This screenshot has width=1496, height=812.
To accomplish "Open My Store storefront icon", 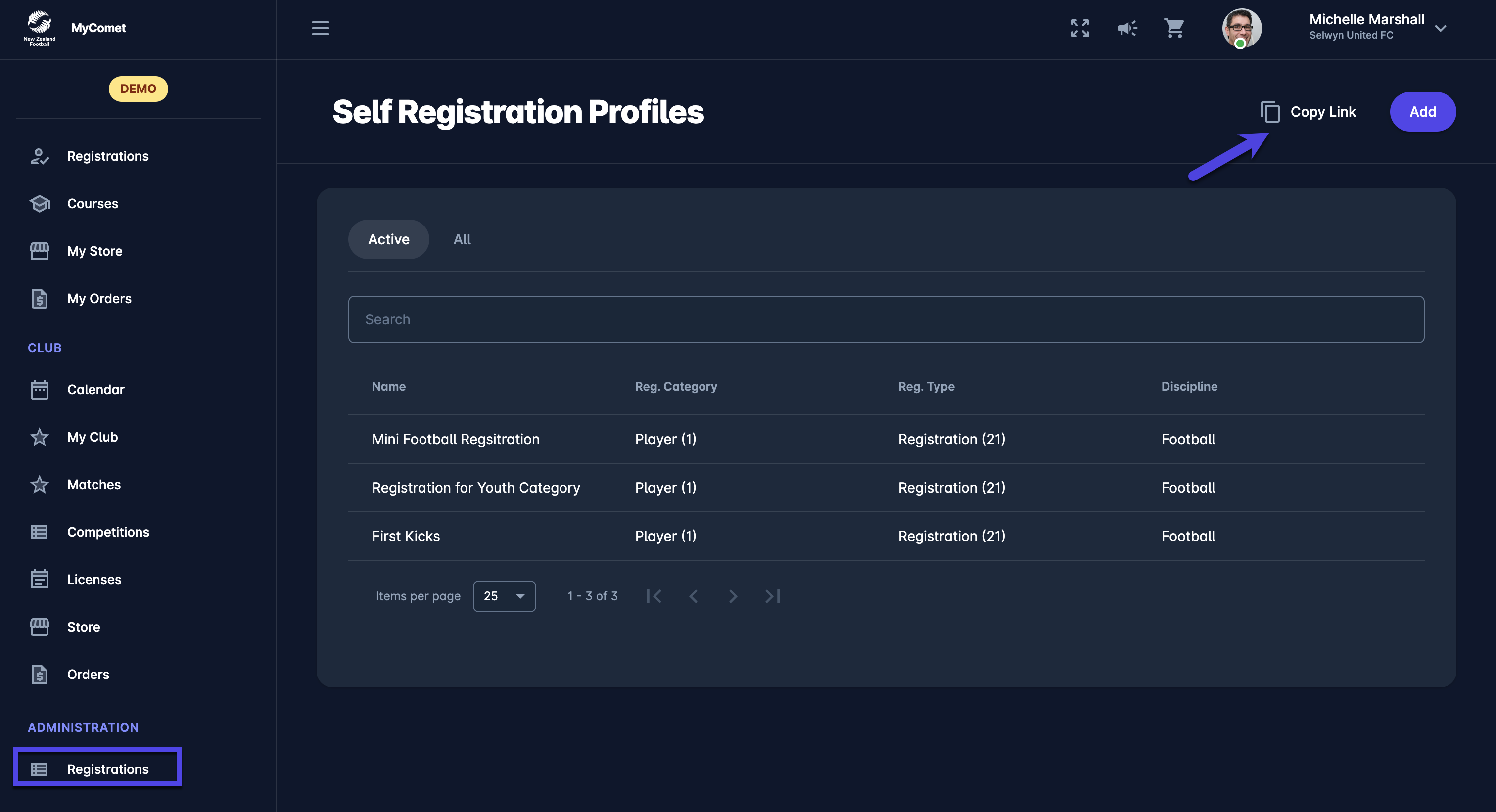I will (40, 251).
